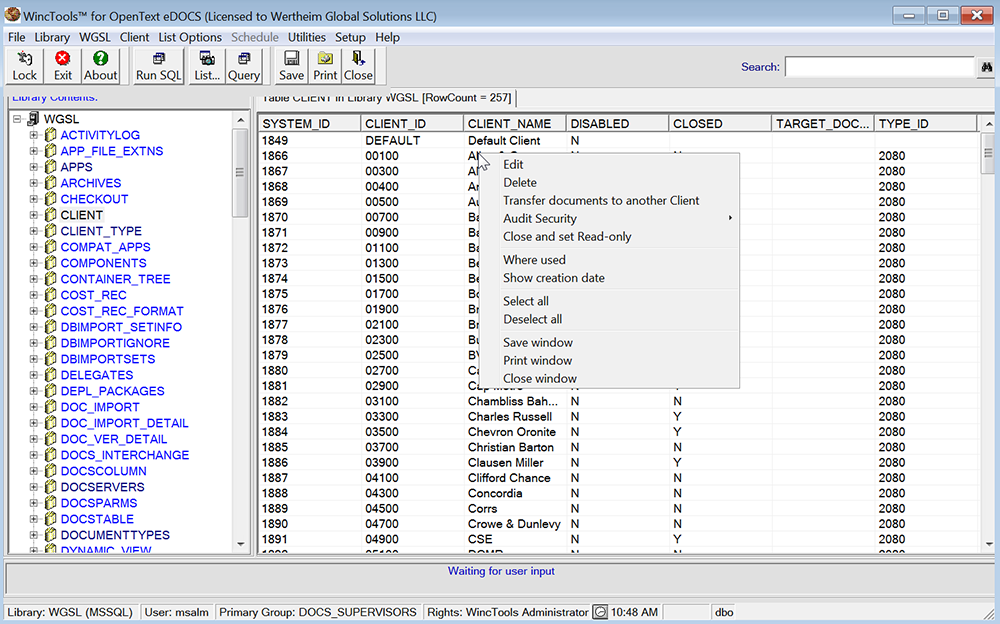Open the File menu

(x=17, y=37)
